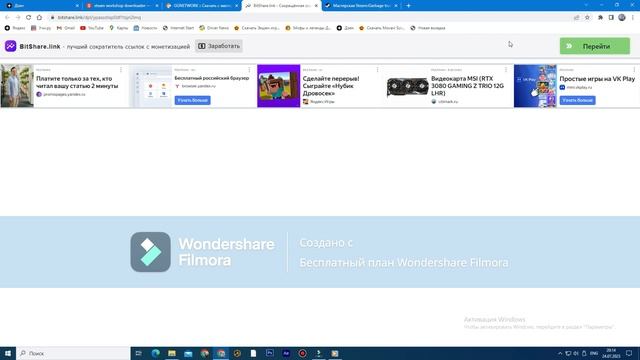640x360 pixels.
Task: Open a new browser tab
Action: pos(408,6)
